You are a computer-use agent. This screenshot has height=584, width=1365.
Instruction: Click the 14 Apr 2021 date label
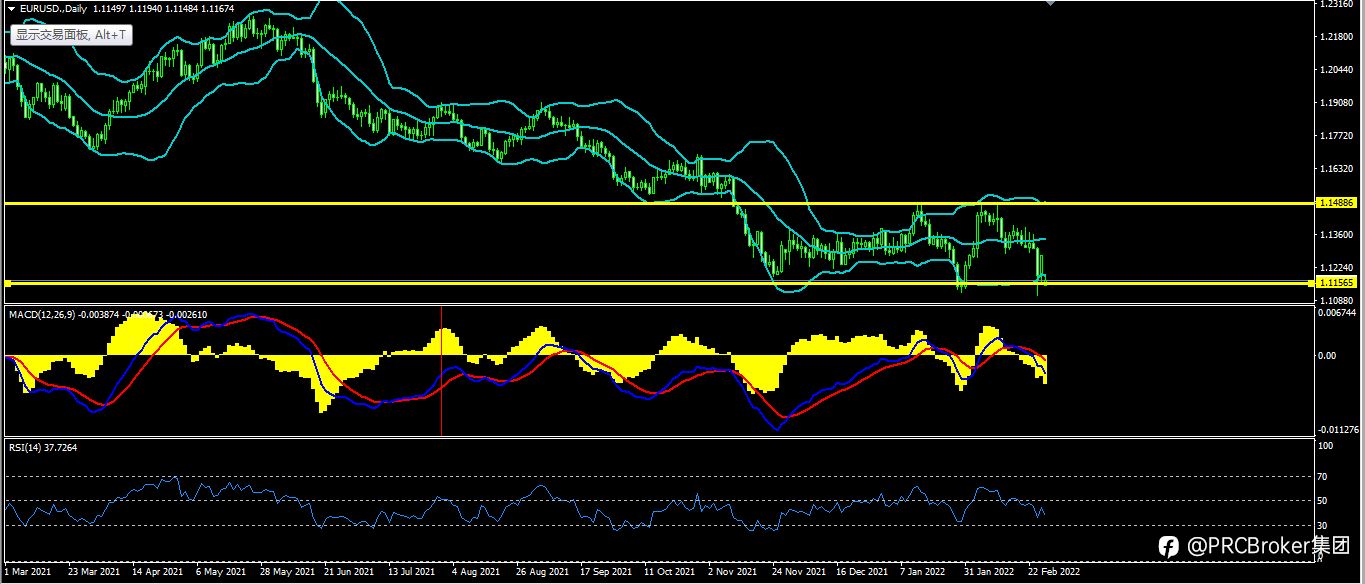pyautogui.click(x=157, y=572)
